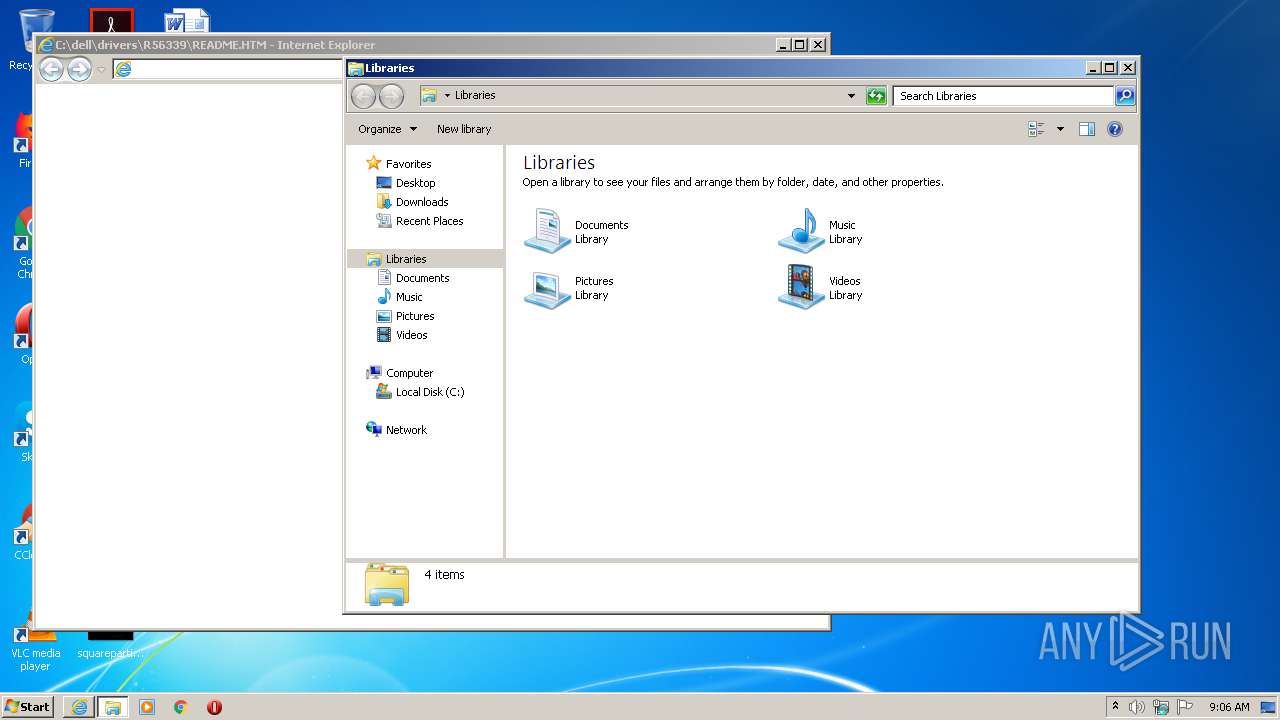Open the Start menu
Screen dimensions: 1280x720
click(x=28, y=707)
